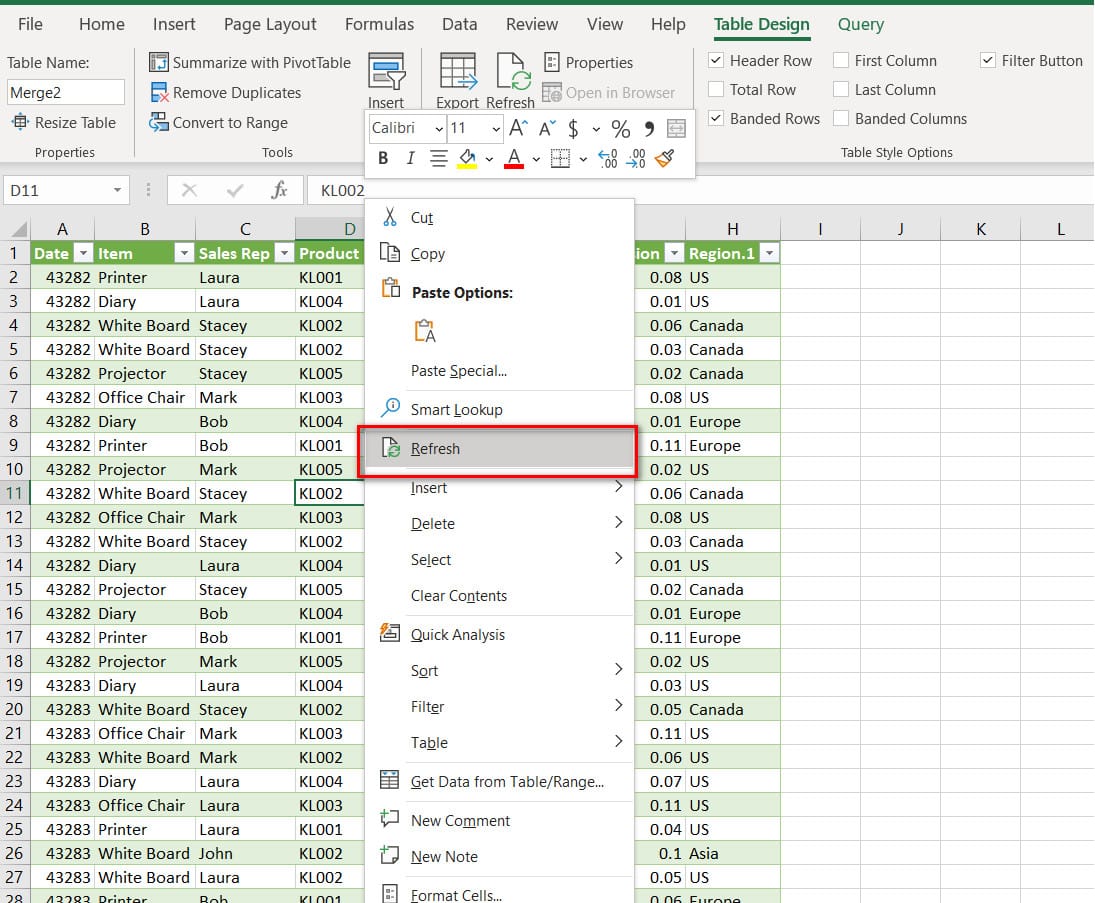1095x903 pixels.
Task: Toggle the Banded Columns checkbox
Action: click(x=841, y=119)
